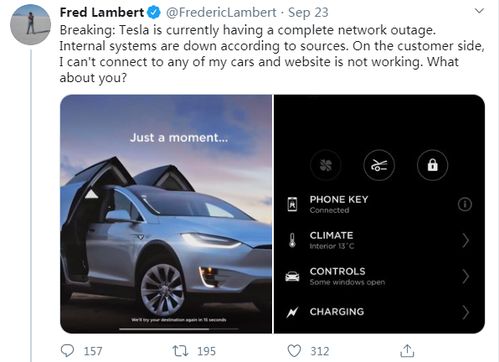Tap the frunk open car icon
499x362 pixels.
[x=379, y=165]
